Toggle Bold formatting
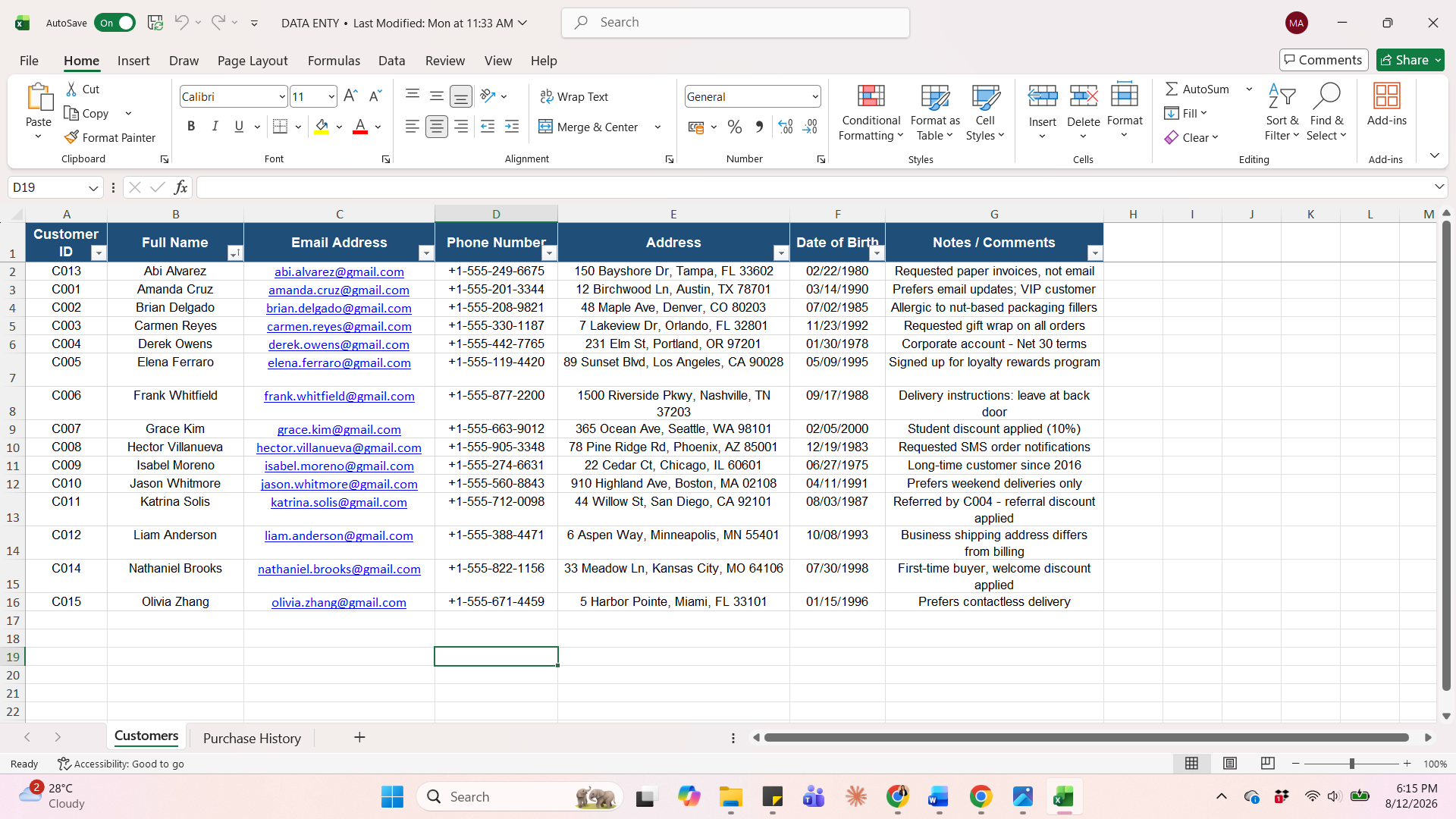The height and width of the screenshot is (819, 1456). [191, 127]
